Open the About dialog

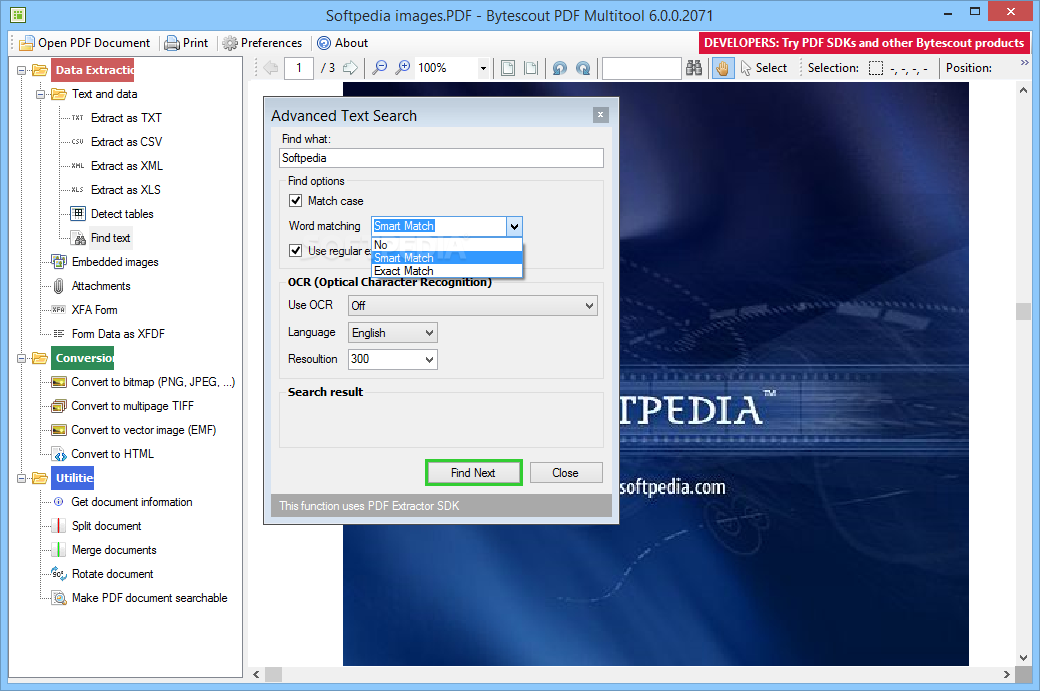342,43
